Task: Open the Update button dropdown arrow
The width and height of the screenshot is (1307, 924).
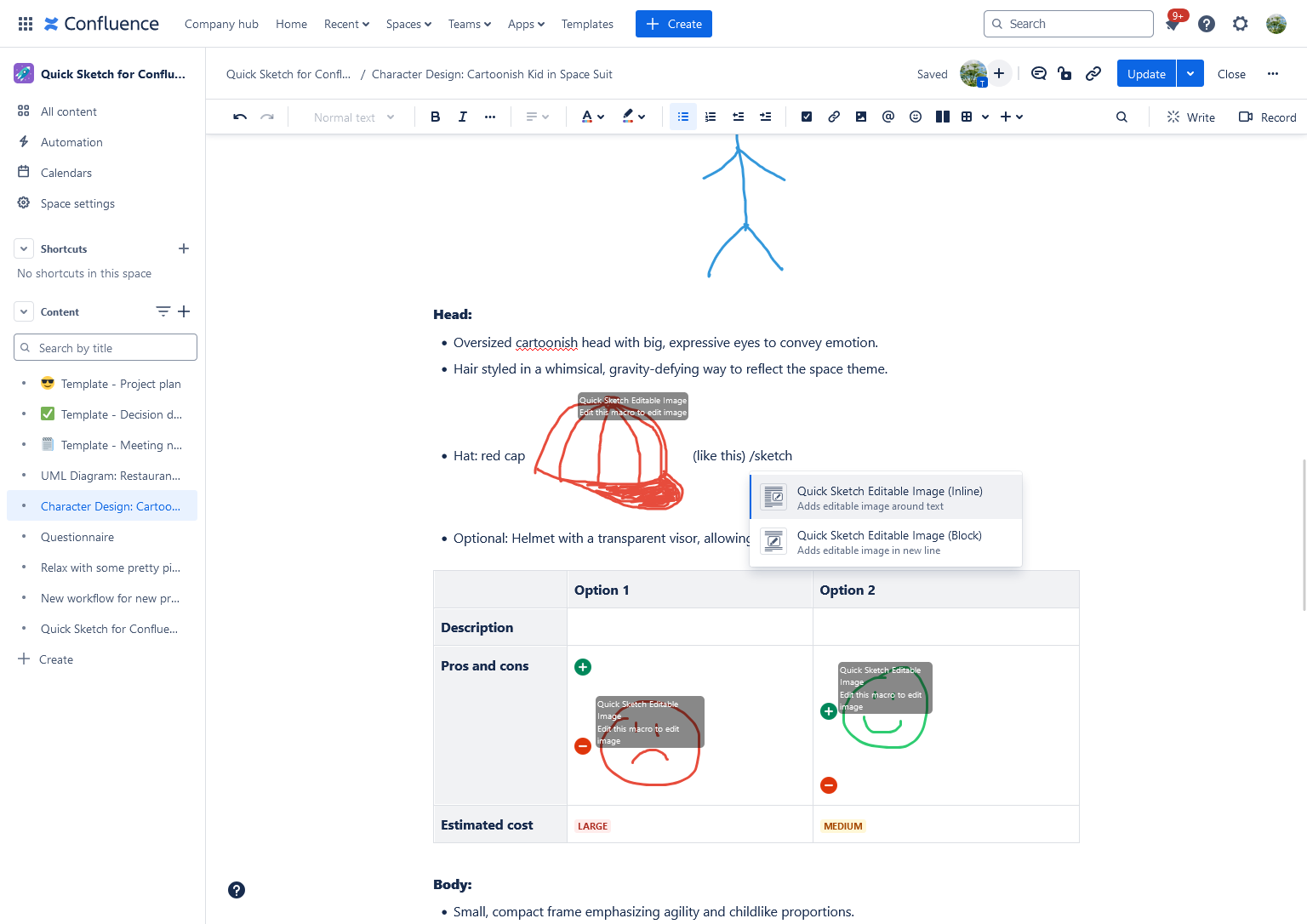Action: tap(1190, 74)
